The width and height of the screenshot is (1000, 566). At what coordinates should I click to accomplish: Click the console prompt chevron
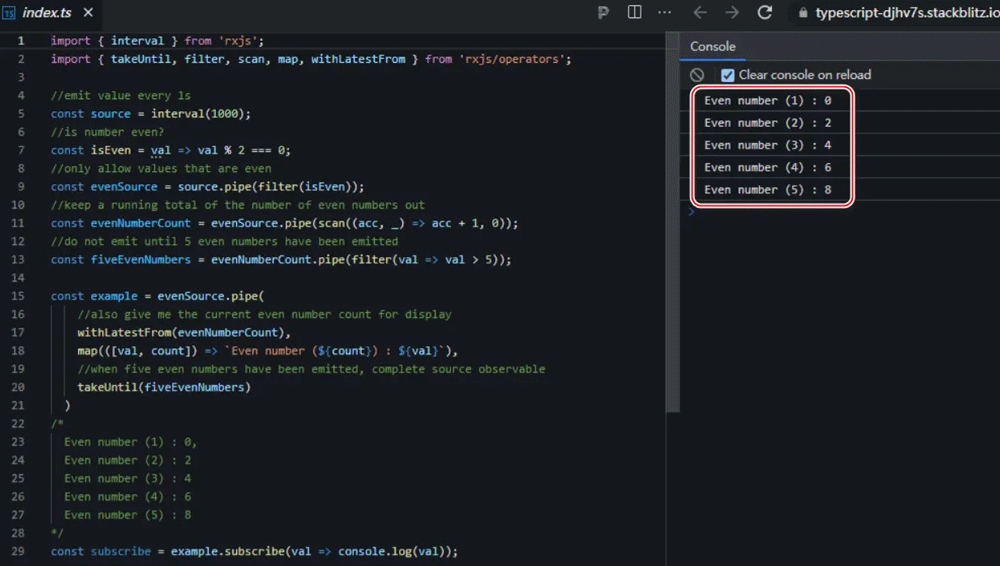691,212
